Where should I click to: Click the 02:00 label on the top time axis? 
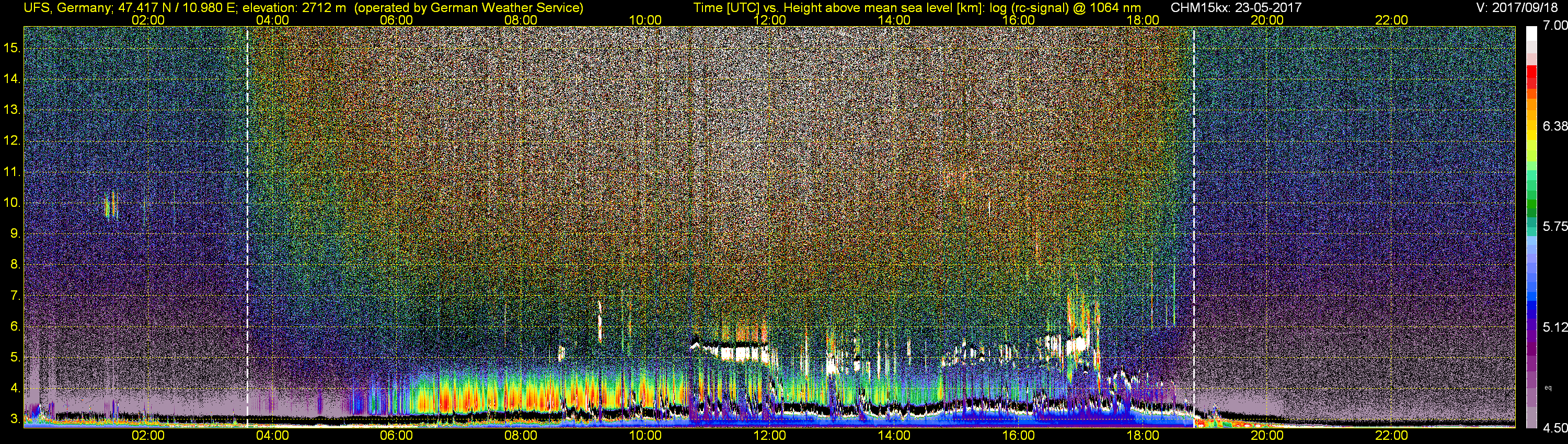point(148,20)
